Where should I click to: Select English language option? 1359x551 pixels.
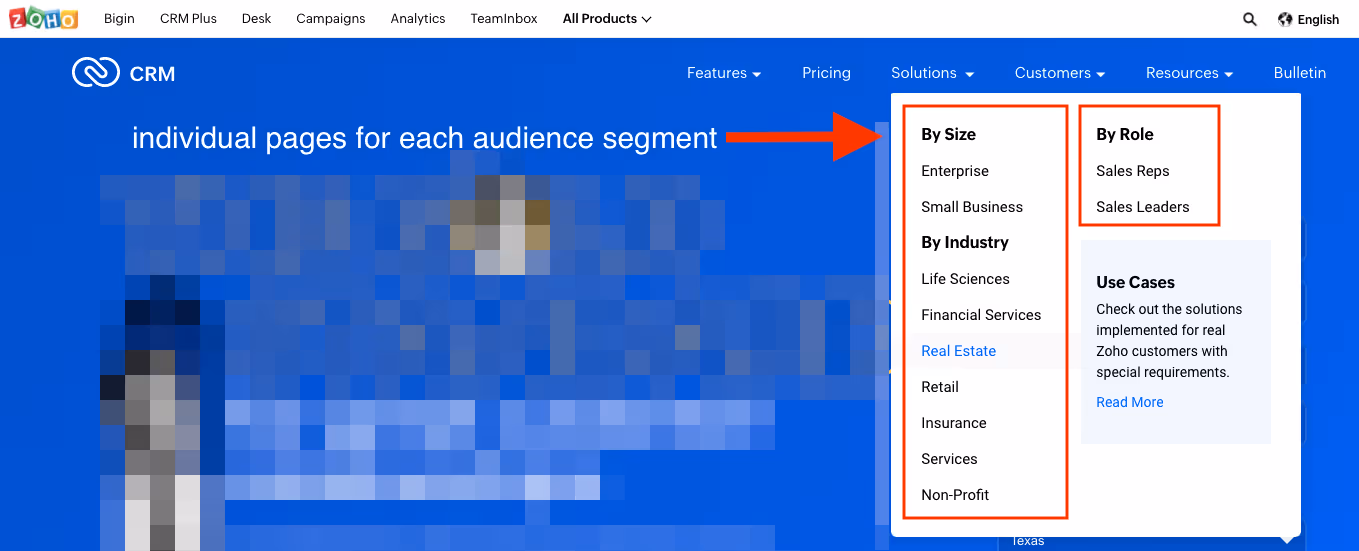coord(1318,19)
